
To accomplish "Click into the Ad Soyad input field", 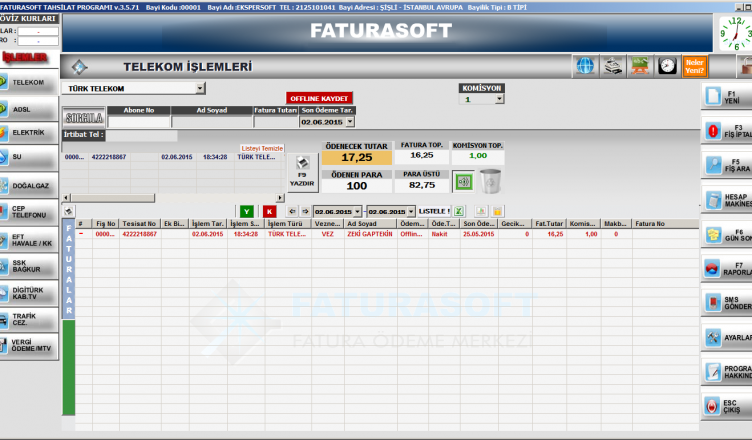I will (212, 122).
